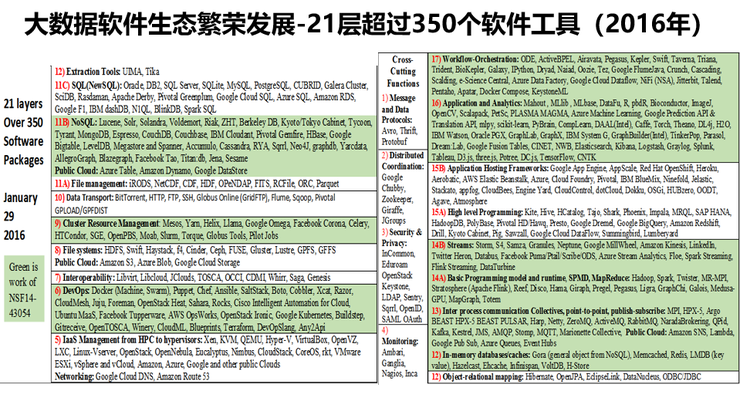Select the '3) Security & Privacy' heading

(x=402, y=237)
